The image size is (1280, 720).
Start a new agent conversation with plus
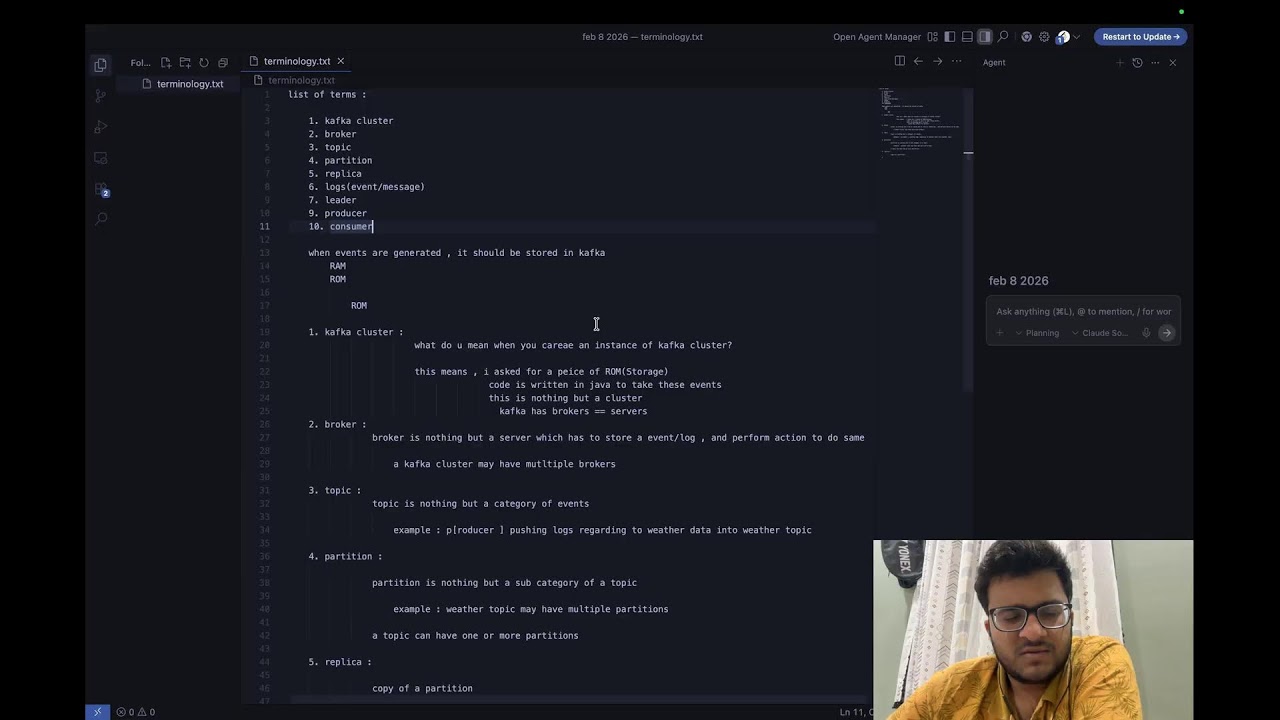click(1120, 62)
